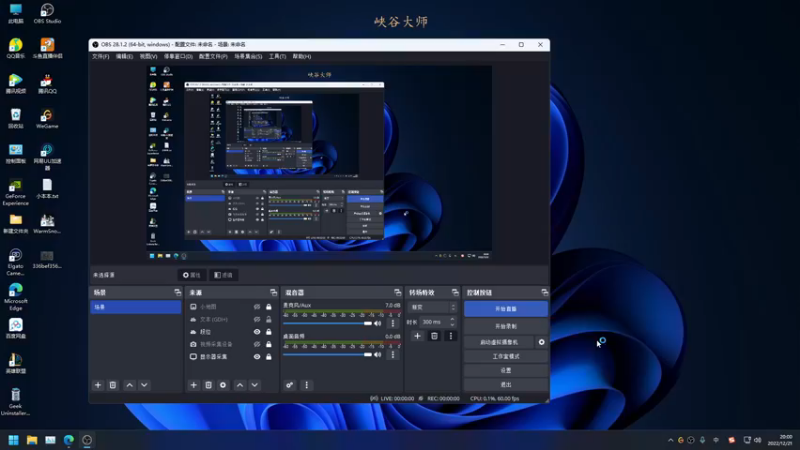Screen dimensions: 800x450
Task: Move scene up in the scenes panel
Action: pyautogui.click(x=130, y=385)
